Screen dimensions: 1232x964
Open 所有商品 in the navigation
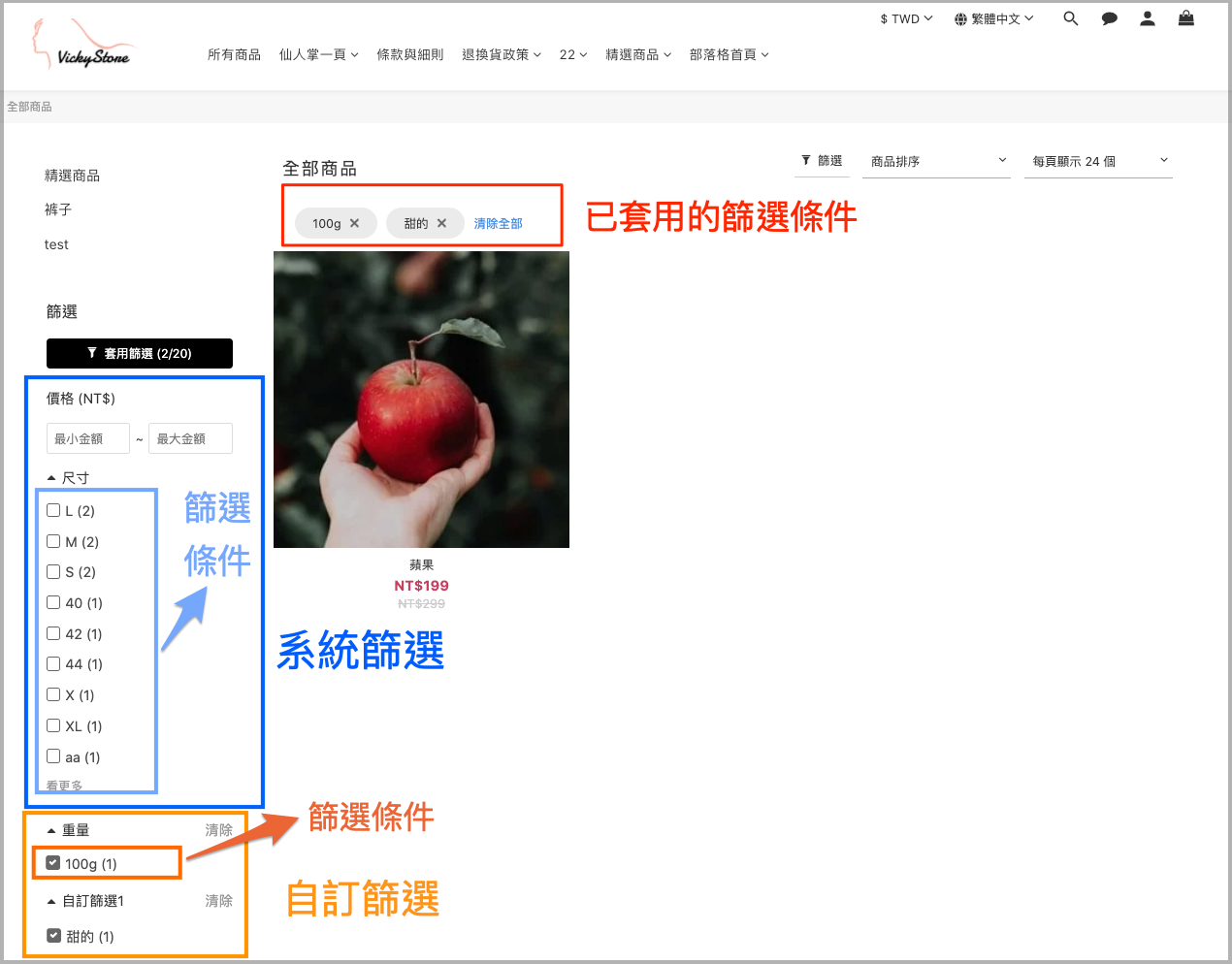234,54
